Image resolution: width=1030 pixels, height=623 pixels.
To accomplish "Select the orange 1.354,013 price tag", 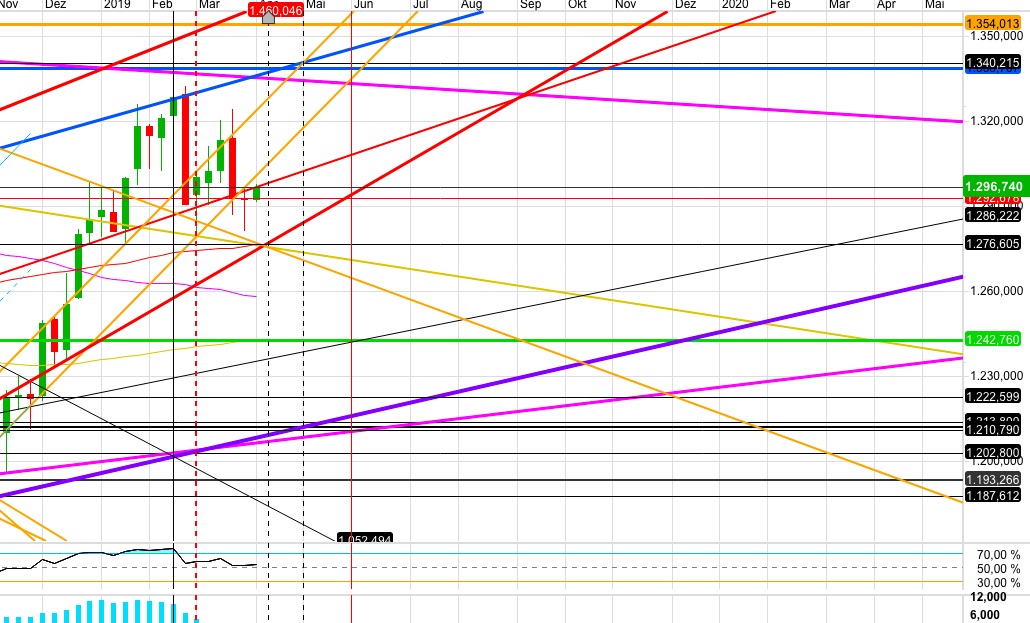I will [x=993, y=24].
